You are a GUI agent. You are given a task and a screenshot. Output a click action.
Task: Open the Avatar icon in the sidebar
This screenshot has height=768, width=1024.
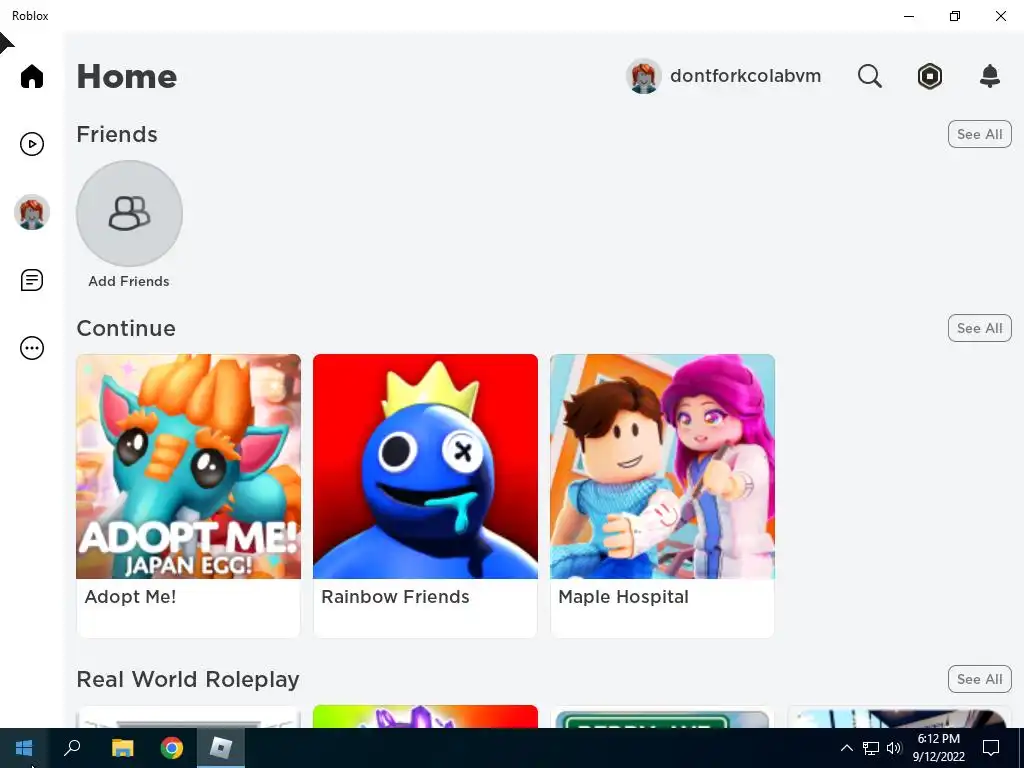pos(31,212)
